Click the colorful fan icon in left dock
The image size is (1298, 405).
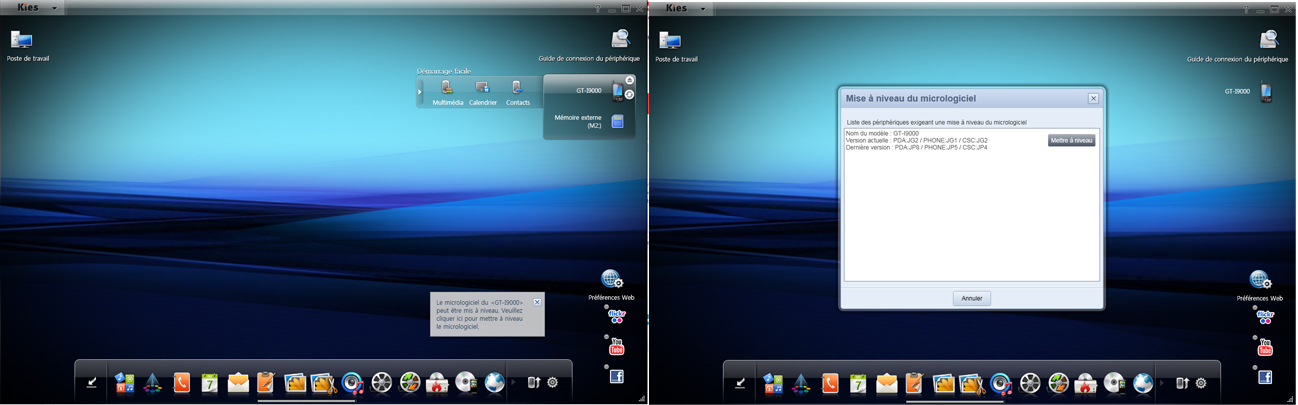point(152,382)
